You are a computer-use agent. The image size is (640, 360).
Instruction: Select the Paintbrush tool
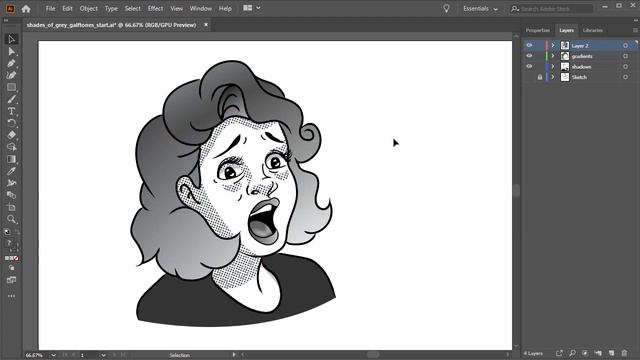pyautogui.click(x=11, y=99)
